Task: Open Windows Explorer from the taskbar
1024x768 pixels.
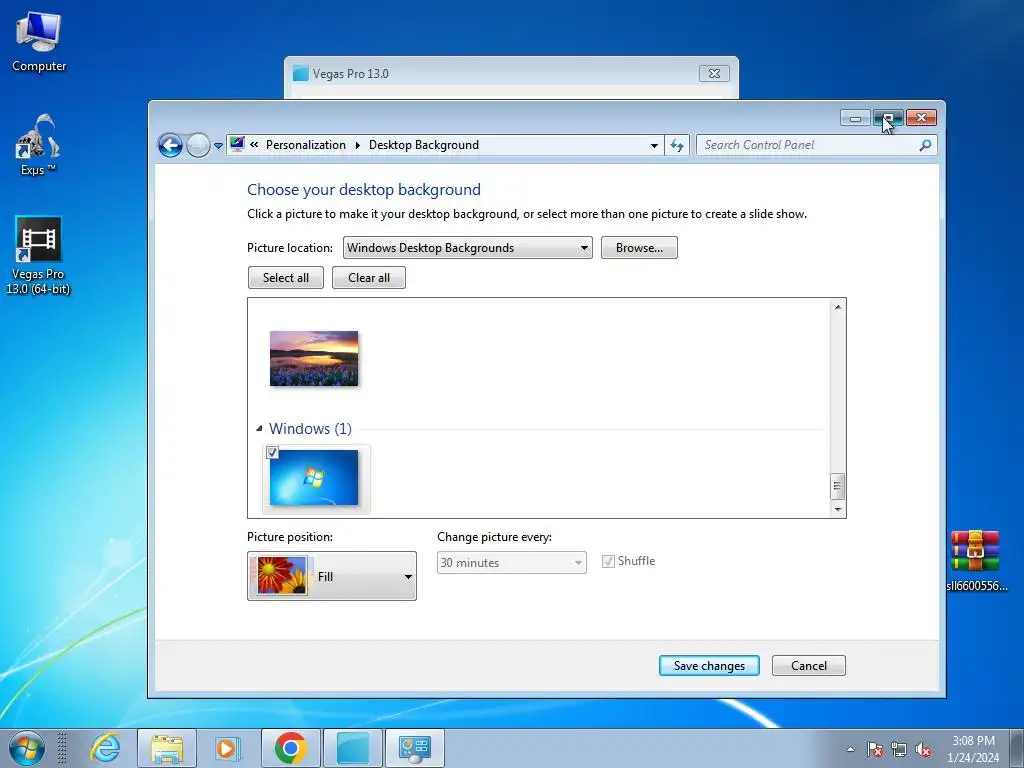Action: point(167,748)
